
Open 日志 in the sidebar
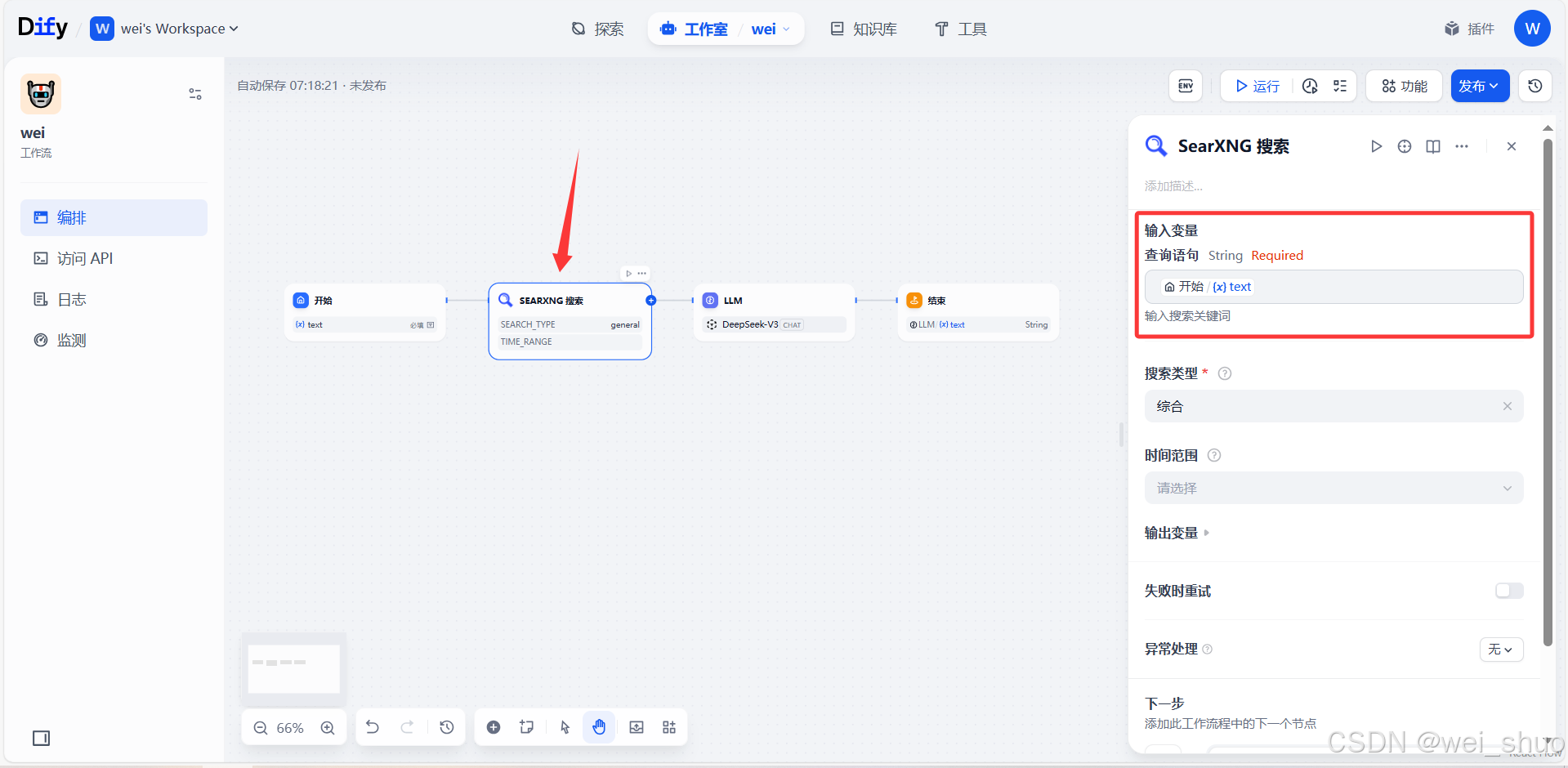click(x=114, y=299)
